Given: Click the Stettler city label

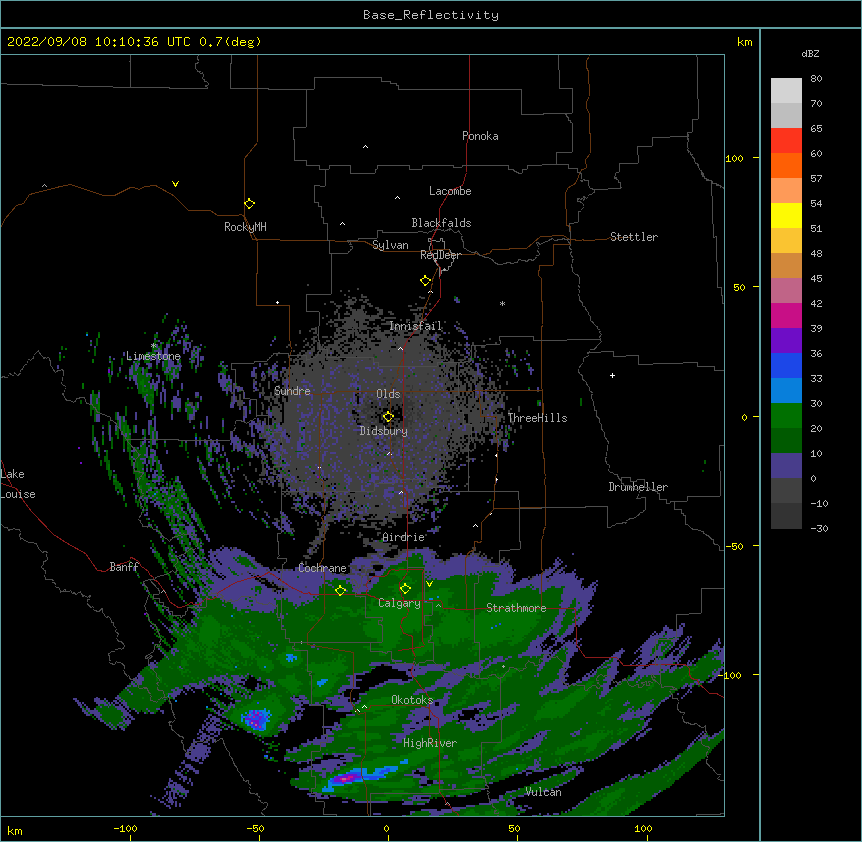Looking at the screenshot, I should 633,237.
